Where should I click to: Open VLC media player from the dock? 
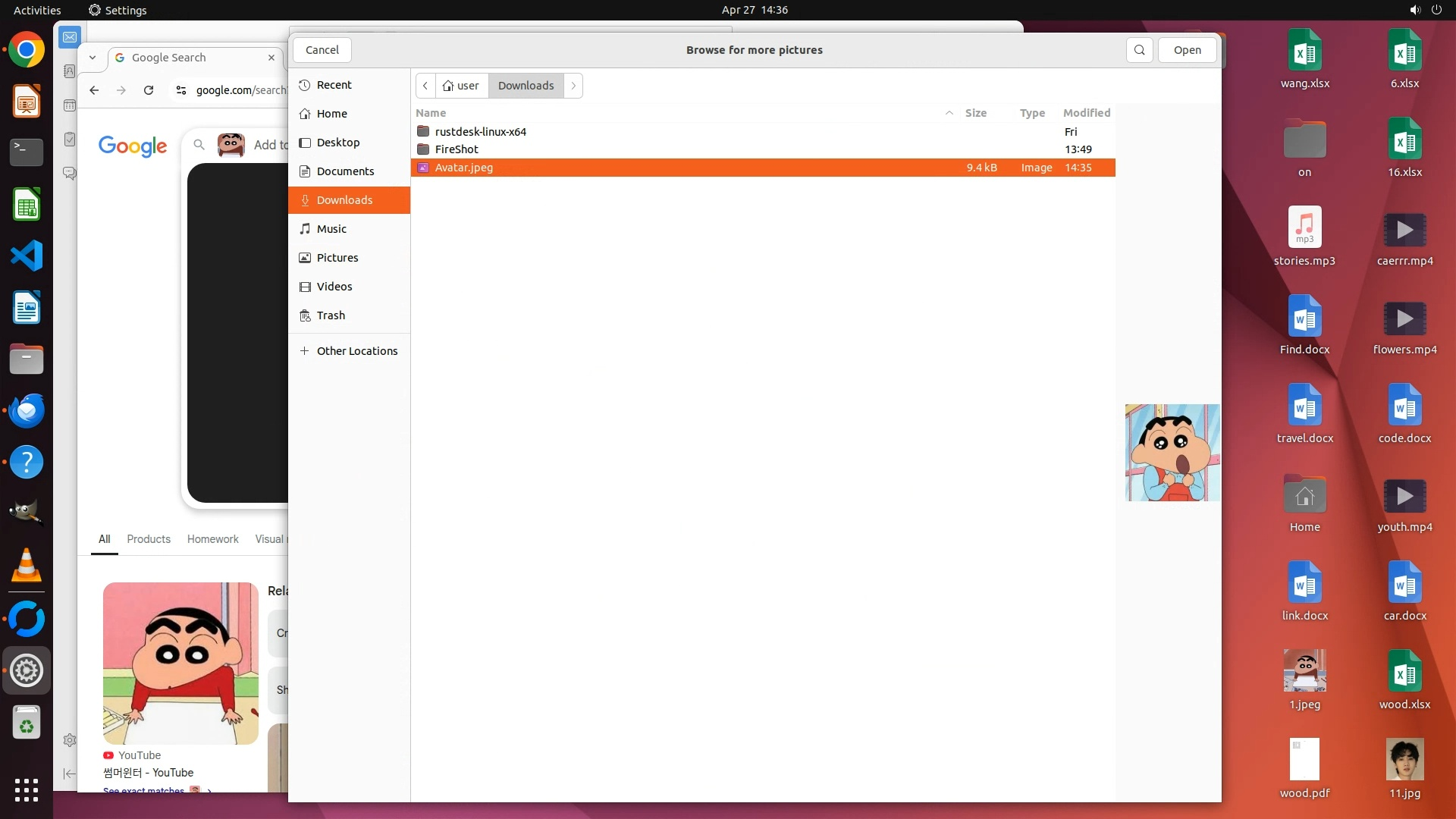[27, 566]
